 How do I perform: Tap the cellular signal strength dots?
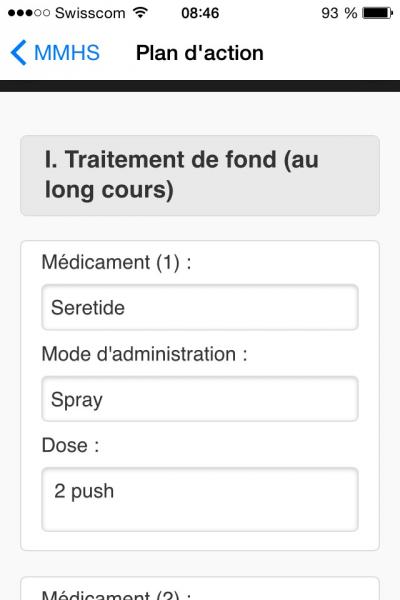(x=29, y=13)
